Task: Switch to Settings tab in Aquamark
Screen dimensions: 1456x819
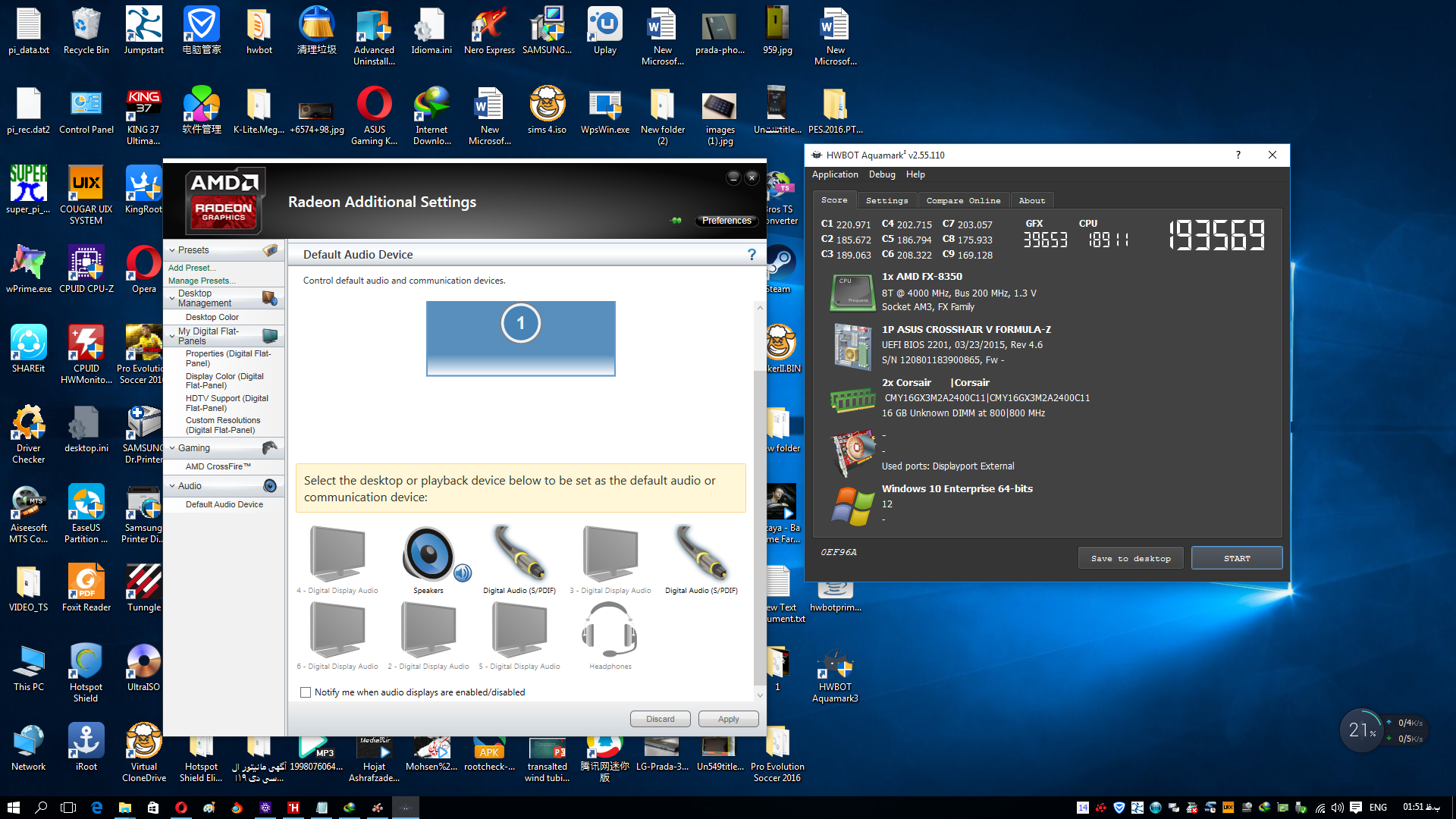Action: (886, 201)
